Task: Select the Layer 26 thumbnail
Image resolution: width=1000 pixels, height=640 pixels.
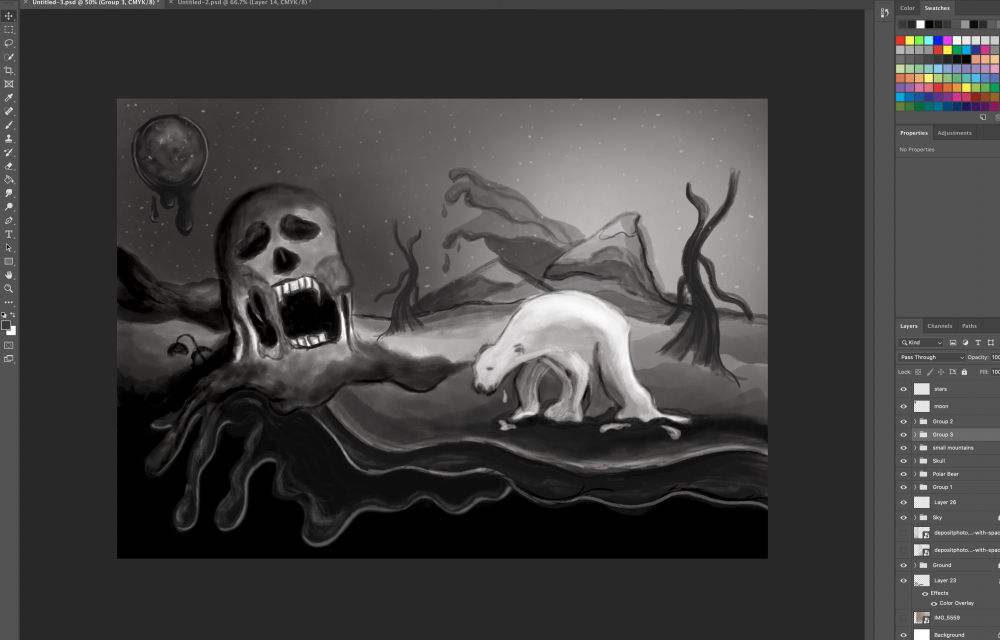Action: [x=922, y=502]
